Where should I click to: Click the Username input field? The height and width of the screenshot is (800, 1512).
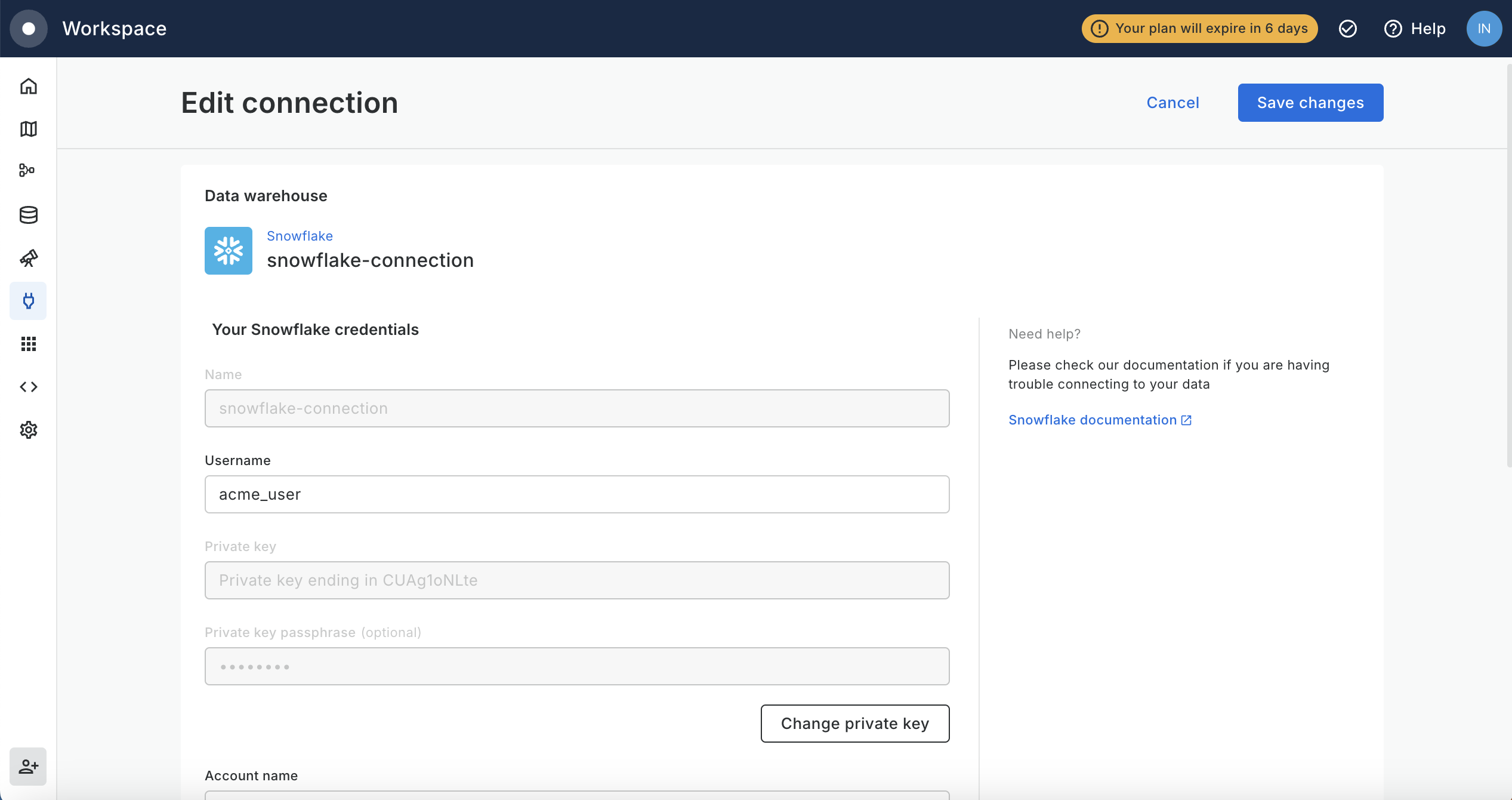tap(576, 494)
